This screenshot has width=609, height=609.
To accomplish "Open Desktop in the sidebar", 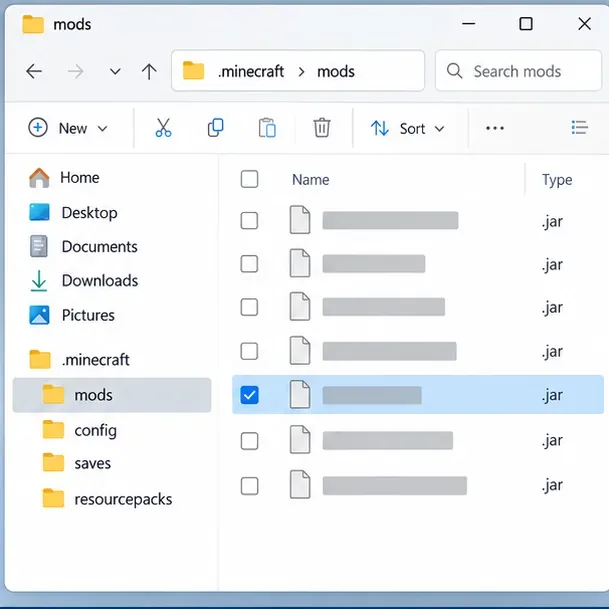I will (73, 213).
